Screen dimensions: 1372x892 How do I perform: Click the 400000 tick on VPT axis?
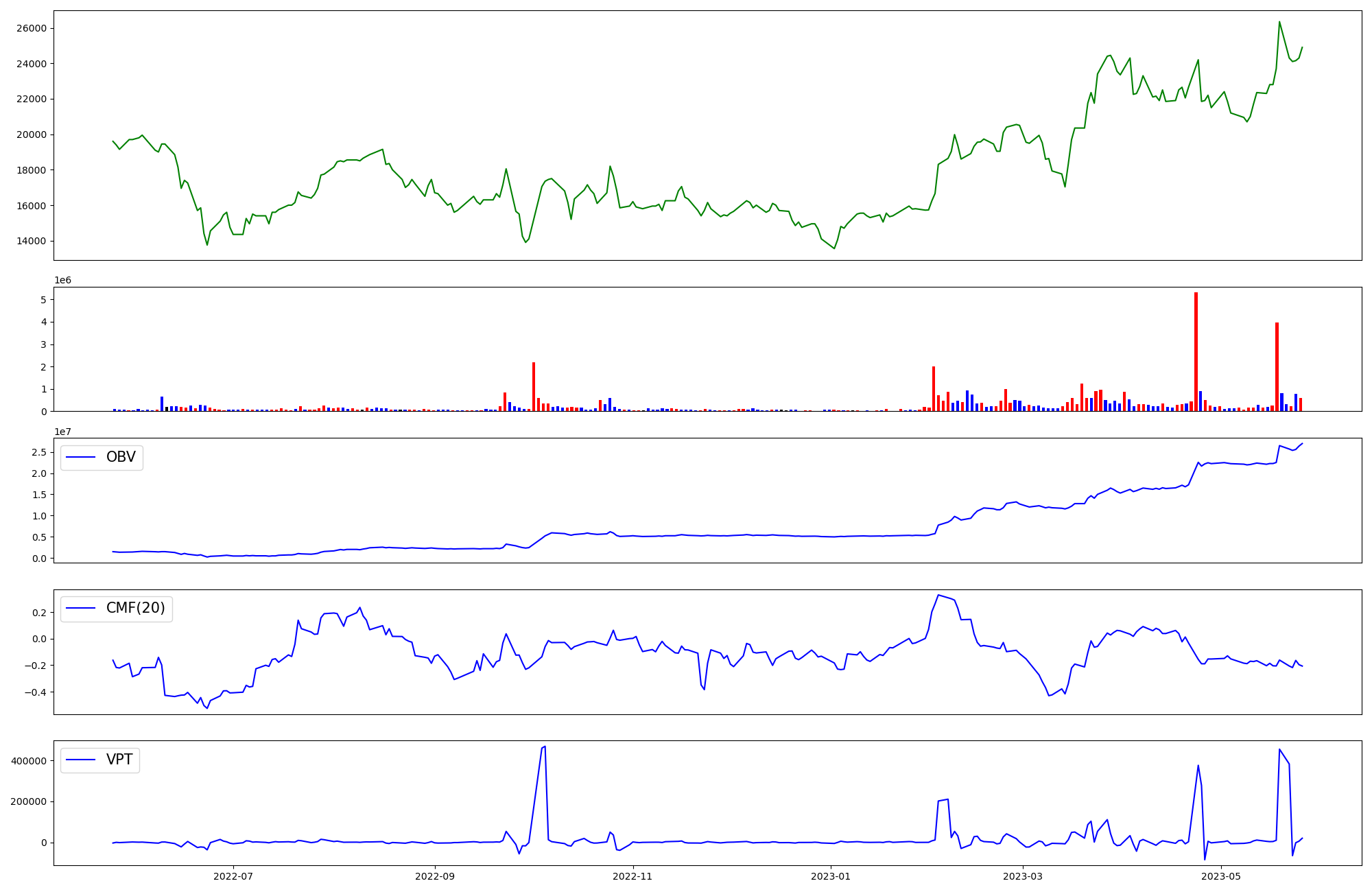pos(28,761)
